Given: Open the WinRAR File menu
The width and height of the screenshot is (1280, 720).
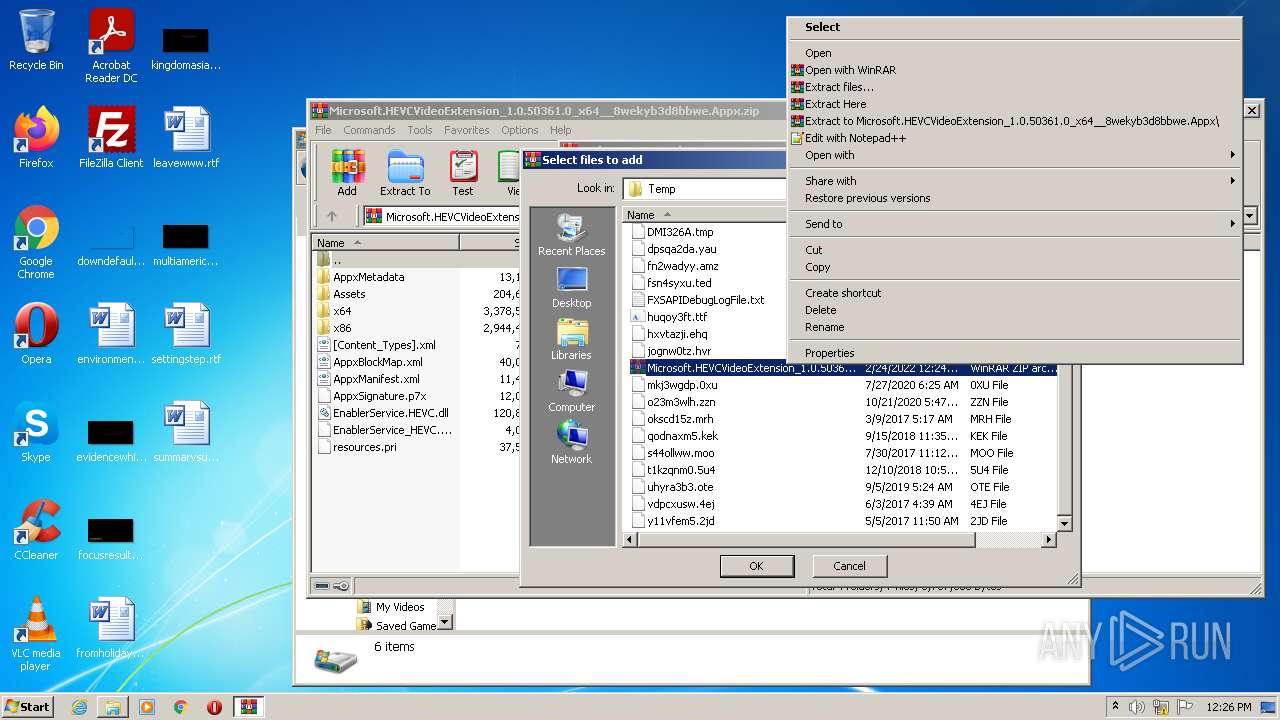Looking at the screenshot, I should pos(323,130).
